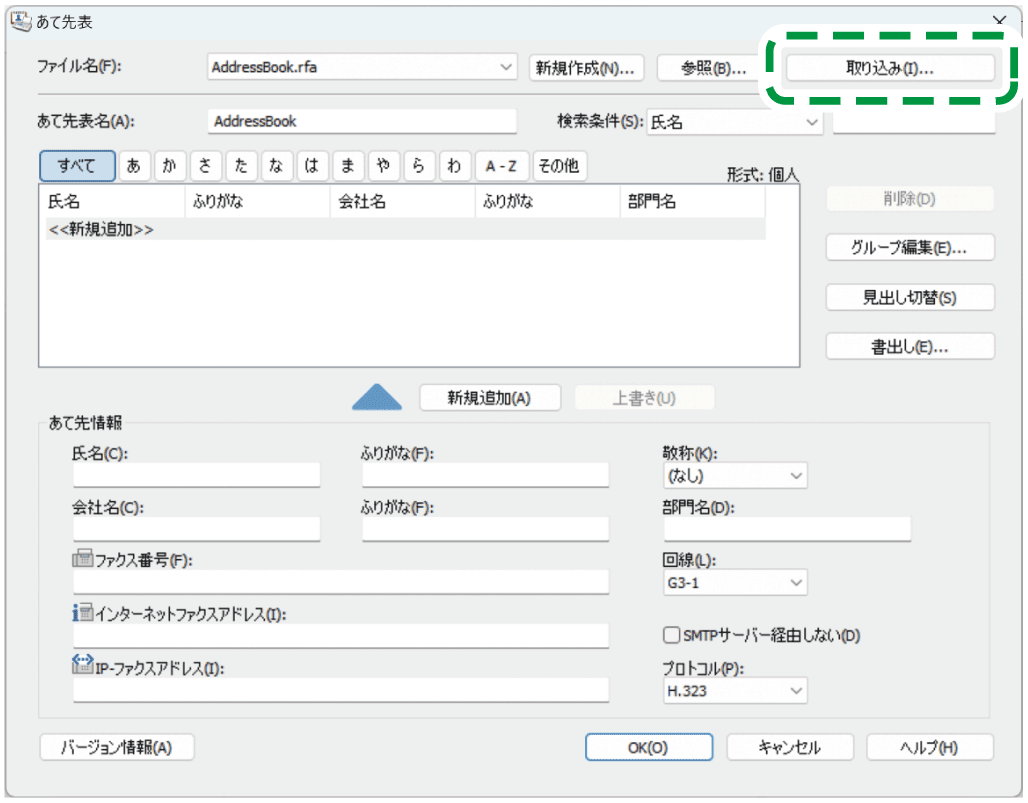Switch to the A - Z tab
This screenshot has width=1028, height=803.
click(x=501, y=166)
